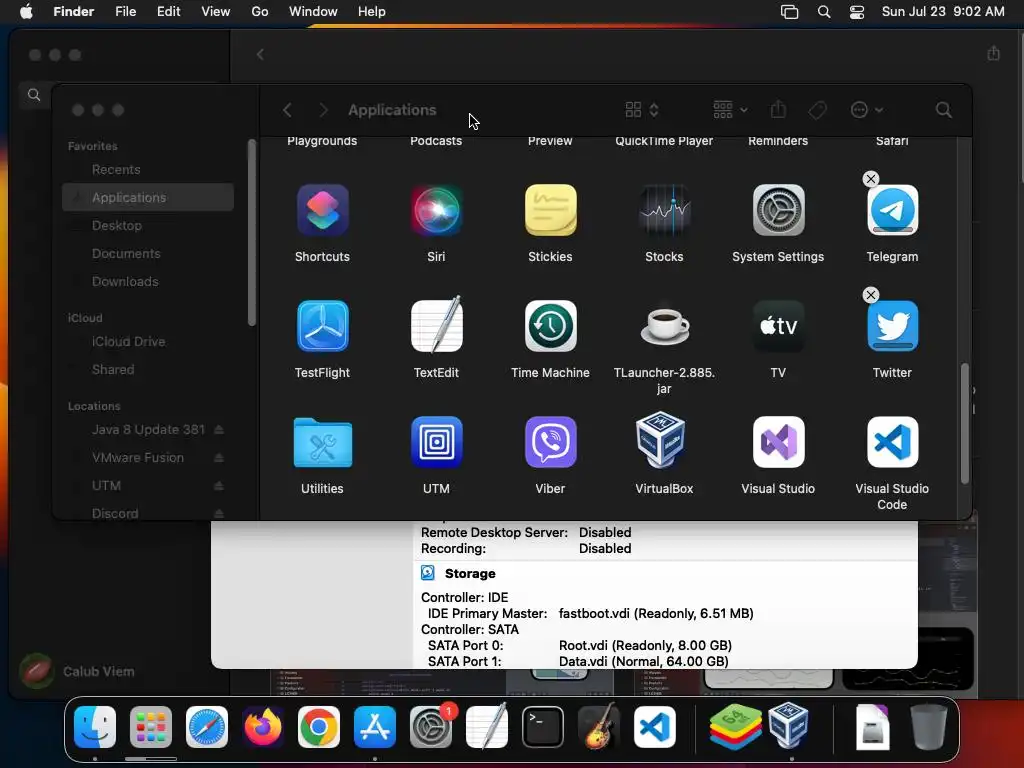Click back chevron in background window
Screen dimensions: 1024x768
(x=260, y=54)
